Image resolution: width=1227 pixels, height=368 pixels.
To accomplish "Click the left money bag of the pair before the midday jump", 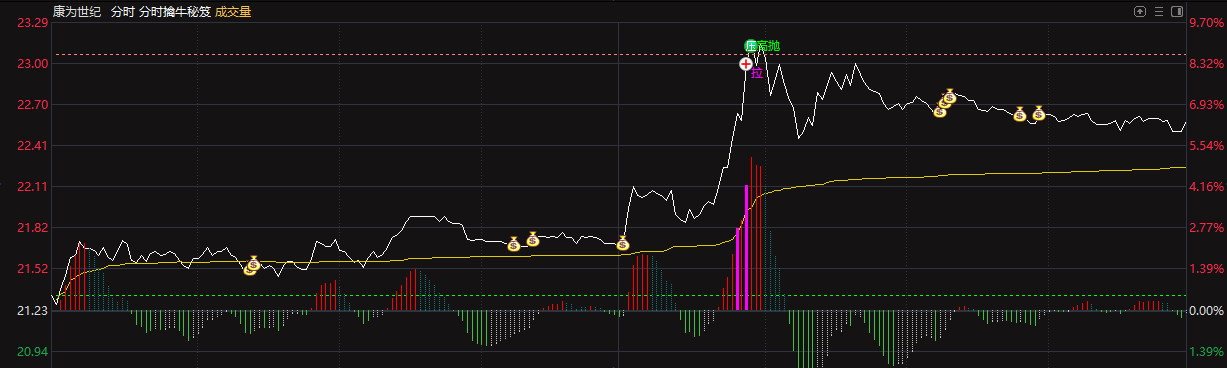I will 514,243.
